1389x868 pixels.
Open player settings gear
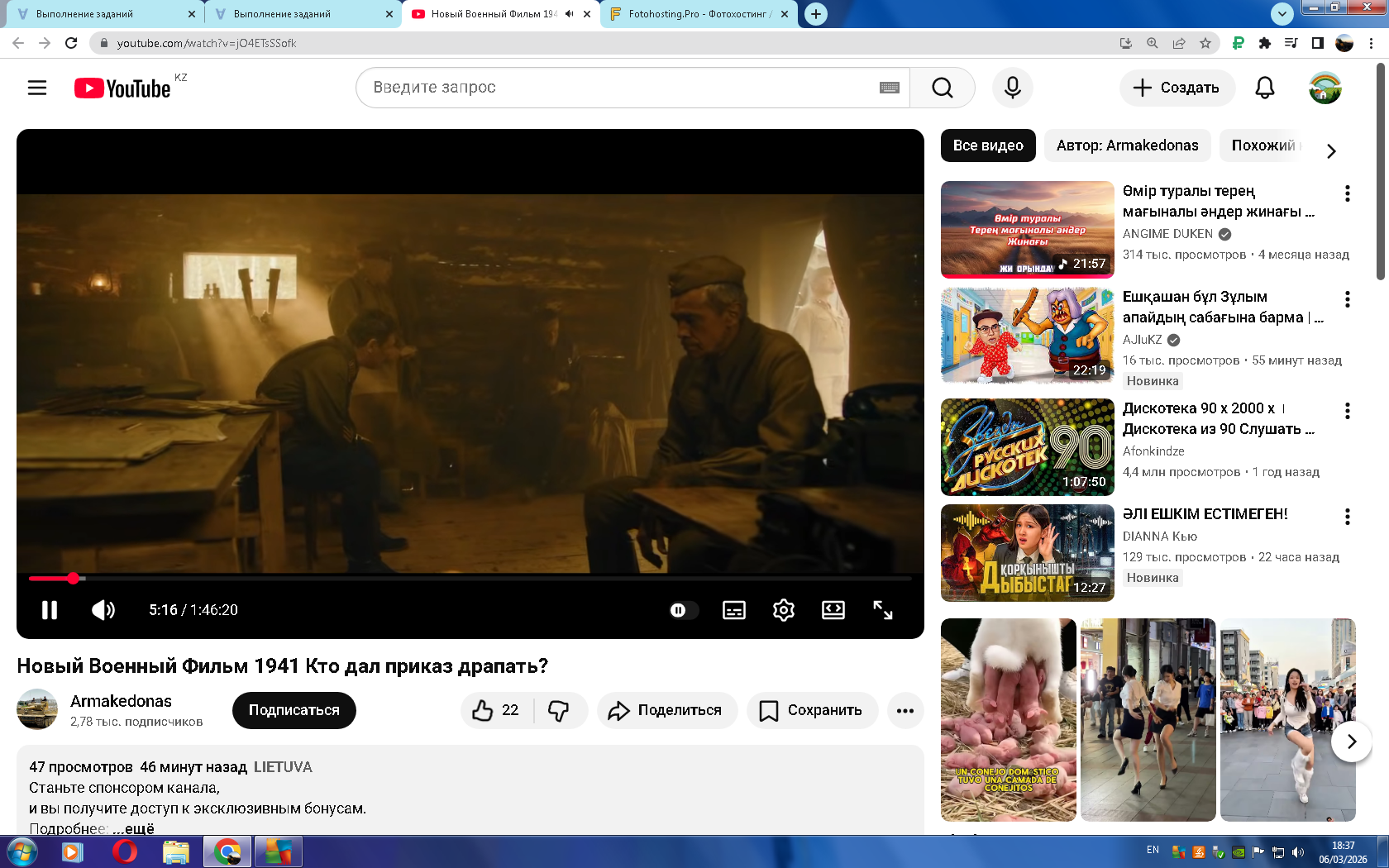784,610
